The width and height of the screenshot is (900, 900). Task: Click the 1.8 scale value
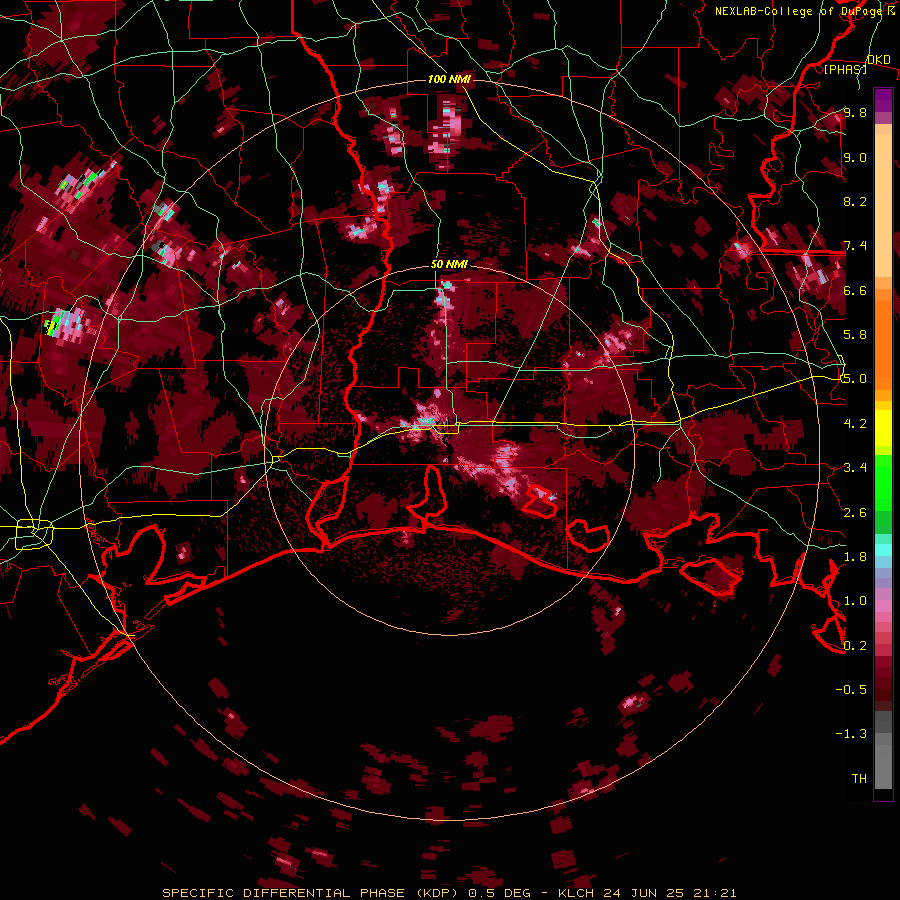click(855, 557)
